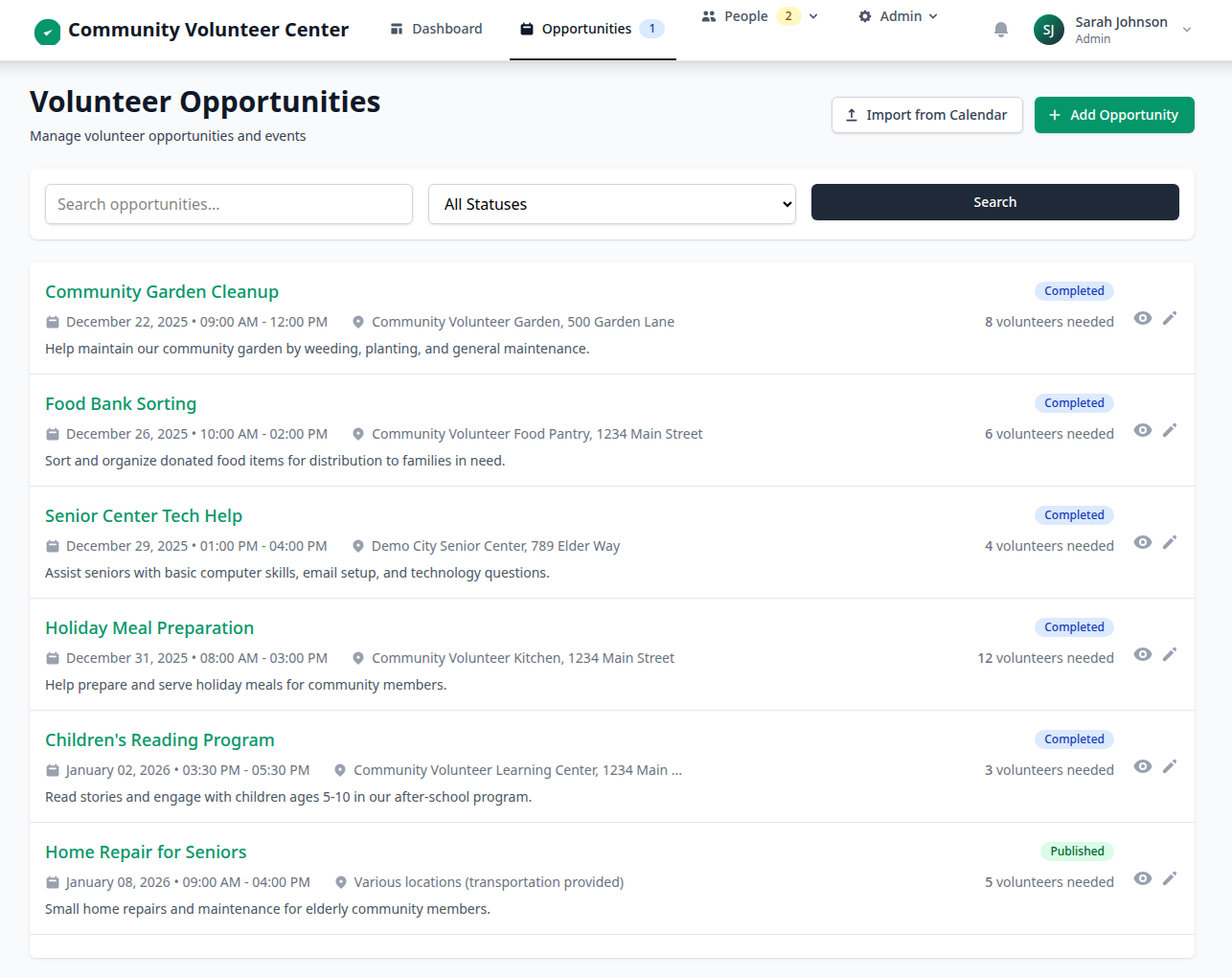The image size is (1232, 977).
Task: View Community Garden Cleanup via eye icon
Action: [1142, 318]
